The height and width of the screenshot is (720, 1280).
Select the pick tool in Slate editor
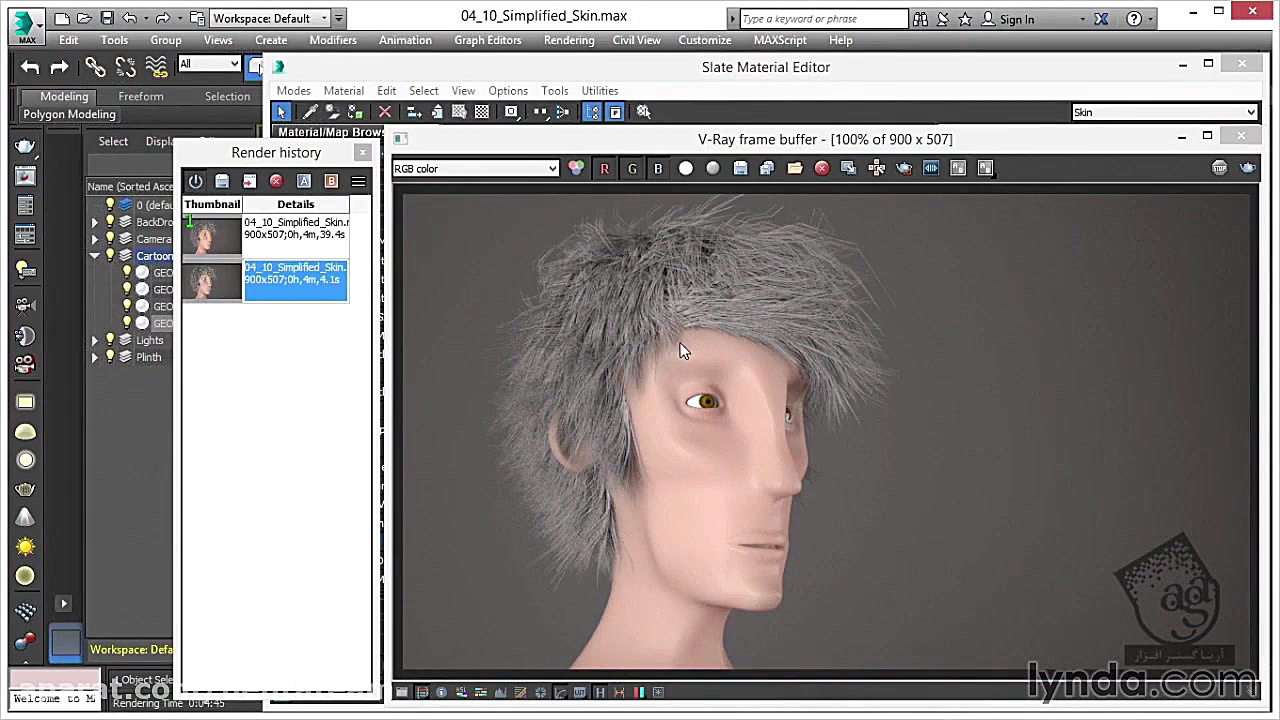point(282,112)
